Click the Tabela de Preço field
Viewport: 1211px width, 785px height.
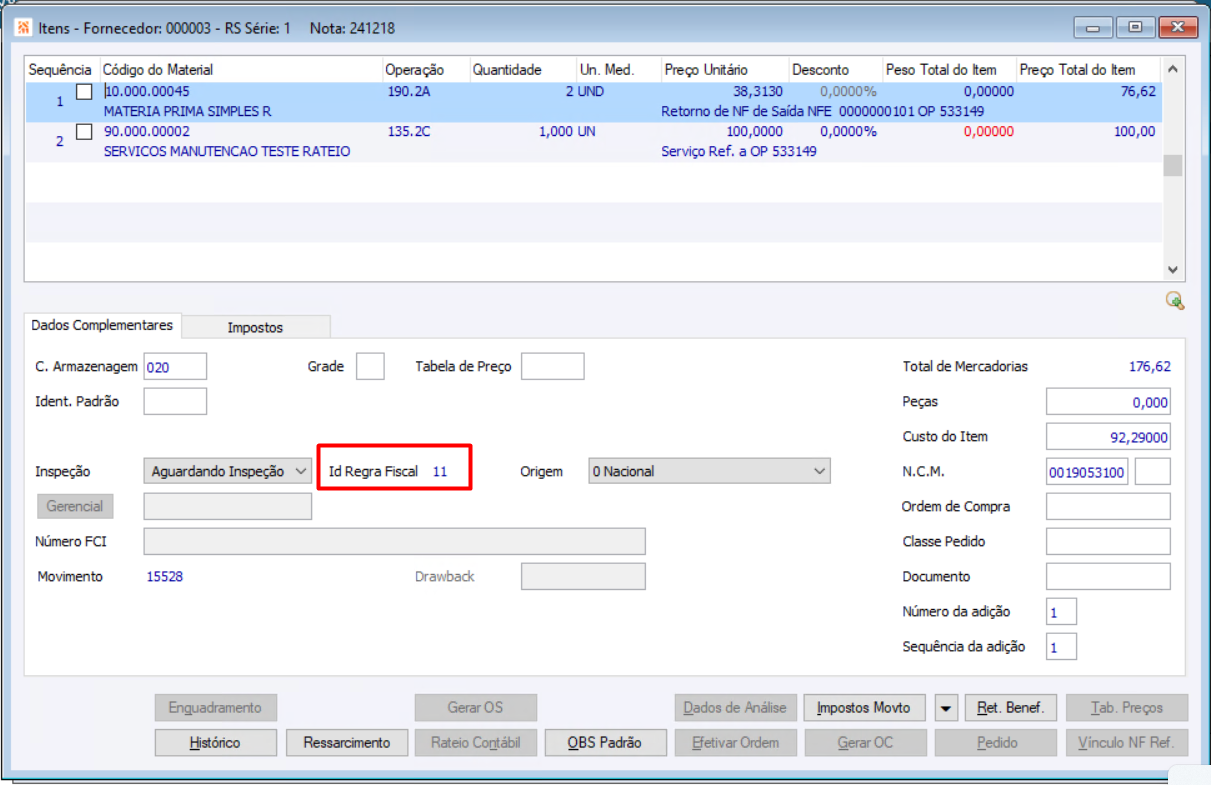(553, 367)
